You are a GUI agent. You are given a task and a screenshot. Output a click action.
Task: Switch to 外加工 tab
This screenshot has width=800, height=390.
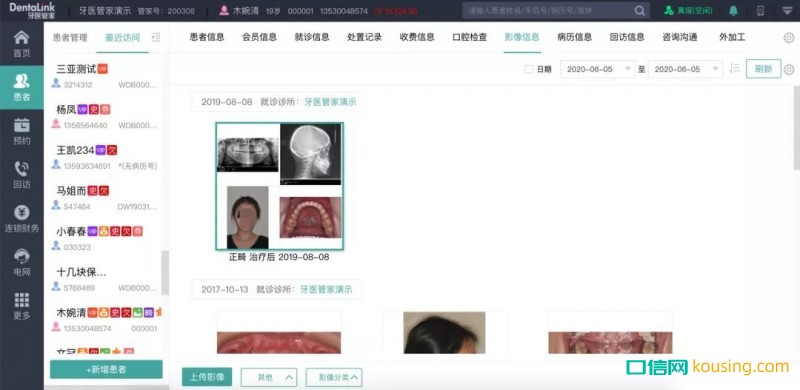(x=732, y=37)
